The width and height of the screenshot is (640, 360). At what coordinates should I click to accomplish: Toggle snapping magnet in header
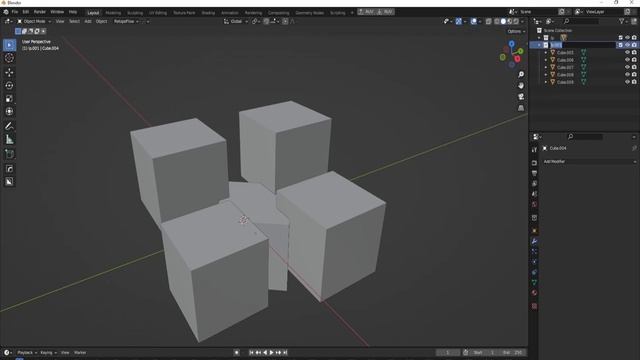click(266, 21)
